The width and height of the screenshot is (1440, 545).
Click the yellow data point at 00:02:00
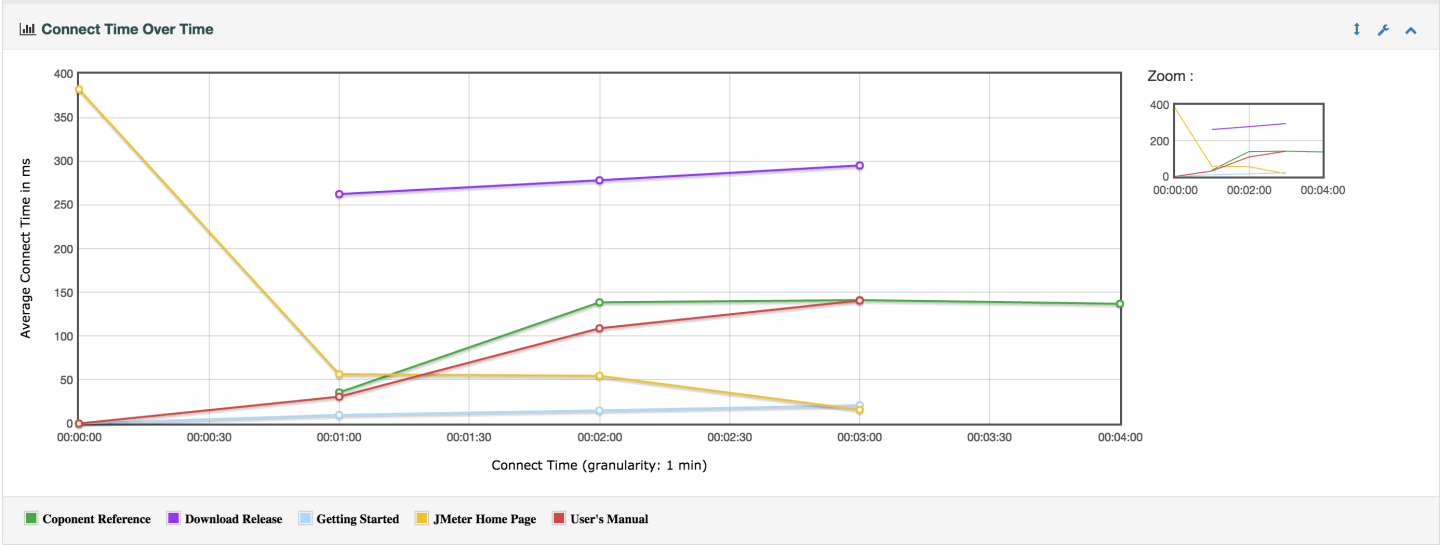599,376
